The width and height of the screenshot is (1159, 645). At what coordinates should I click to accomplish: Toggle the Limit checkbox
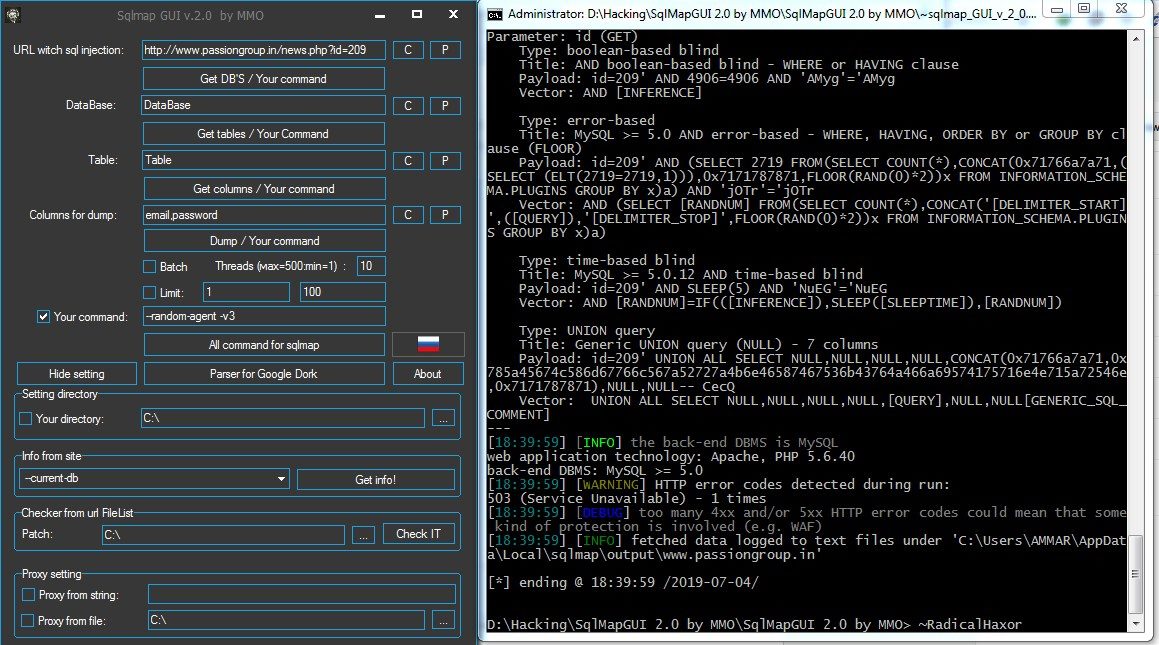click(x=149, y=293)
